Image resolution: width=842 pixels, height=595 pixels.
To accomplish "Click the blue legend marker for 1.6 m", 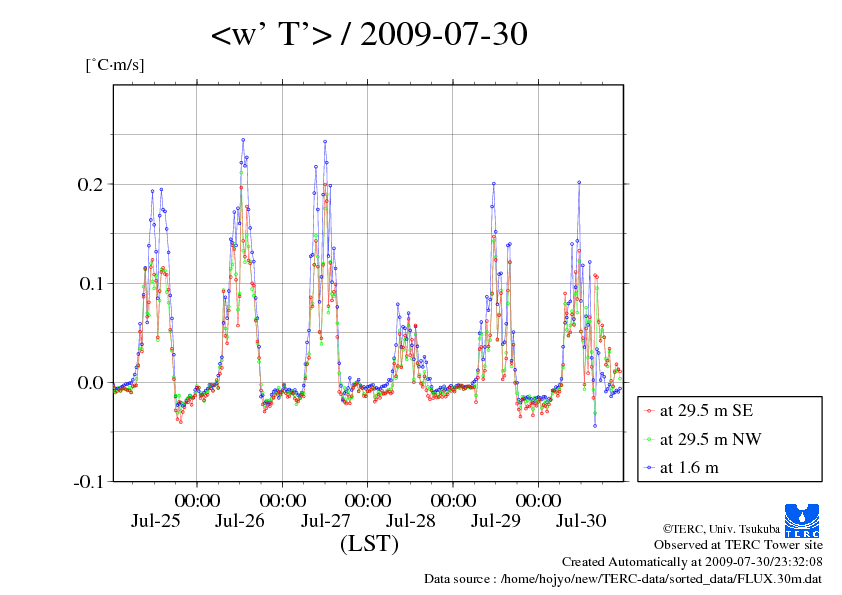I will pyautogui.click(x=649, y=468).
